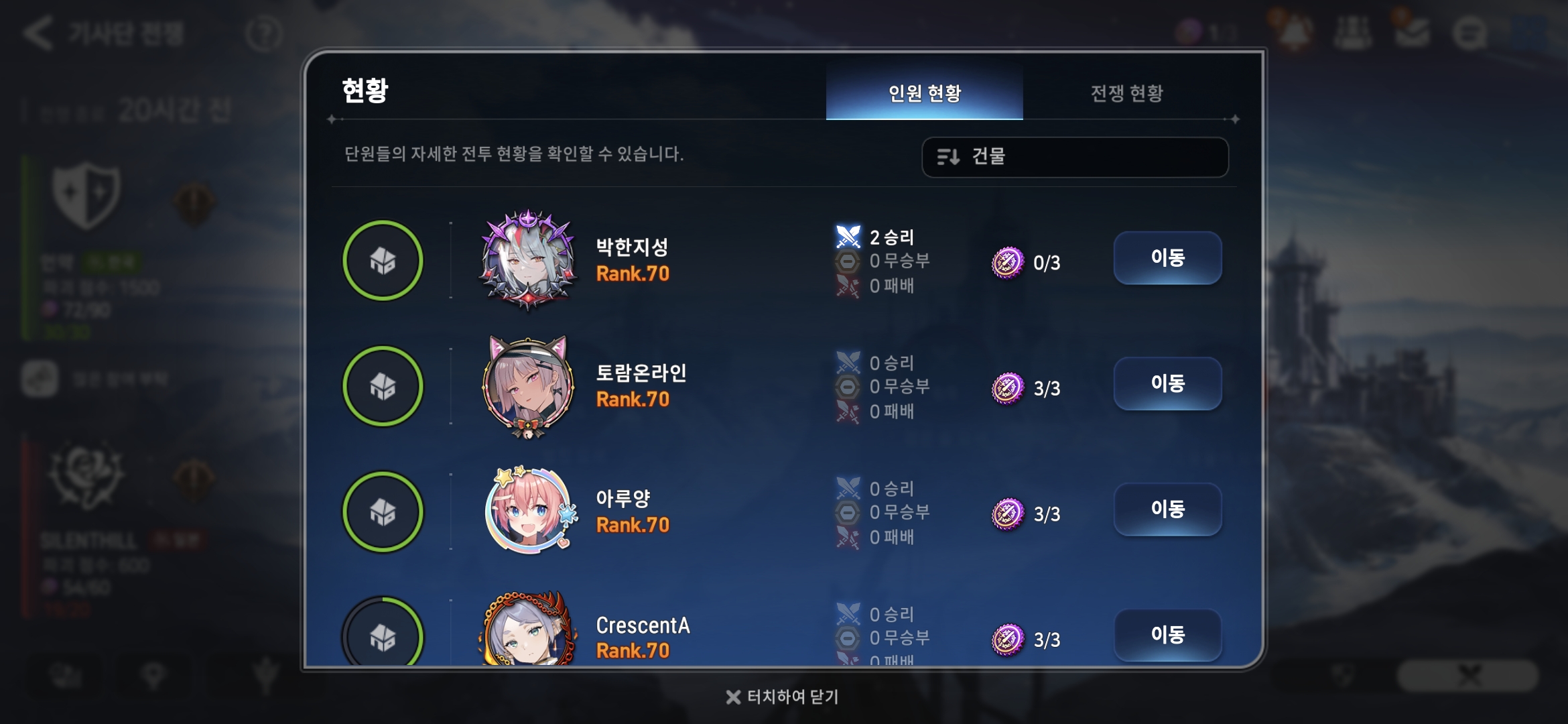Click 이동 button for 아루양
This screenshot has height=724, width=1568.
click(1167, 509)
